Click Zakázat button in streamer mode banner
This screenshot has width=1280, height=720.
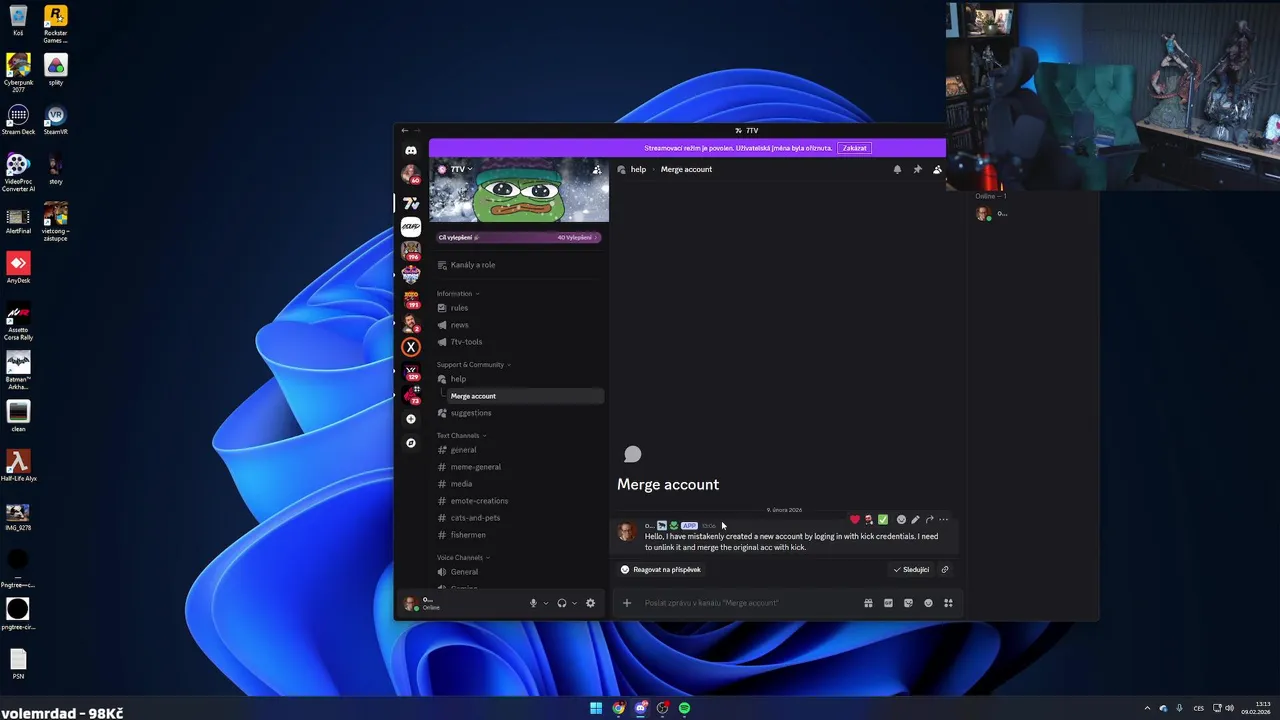click(x=854, y=148)
